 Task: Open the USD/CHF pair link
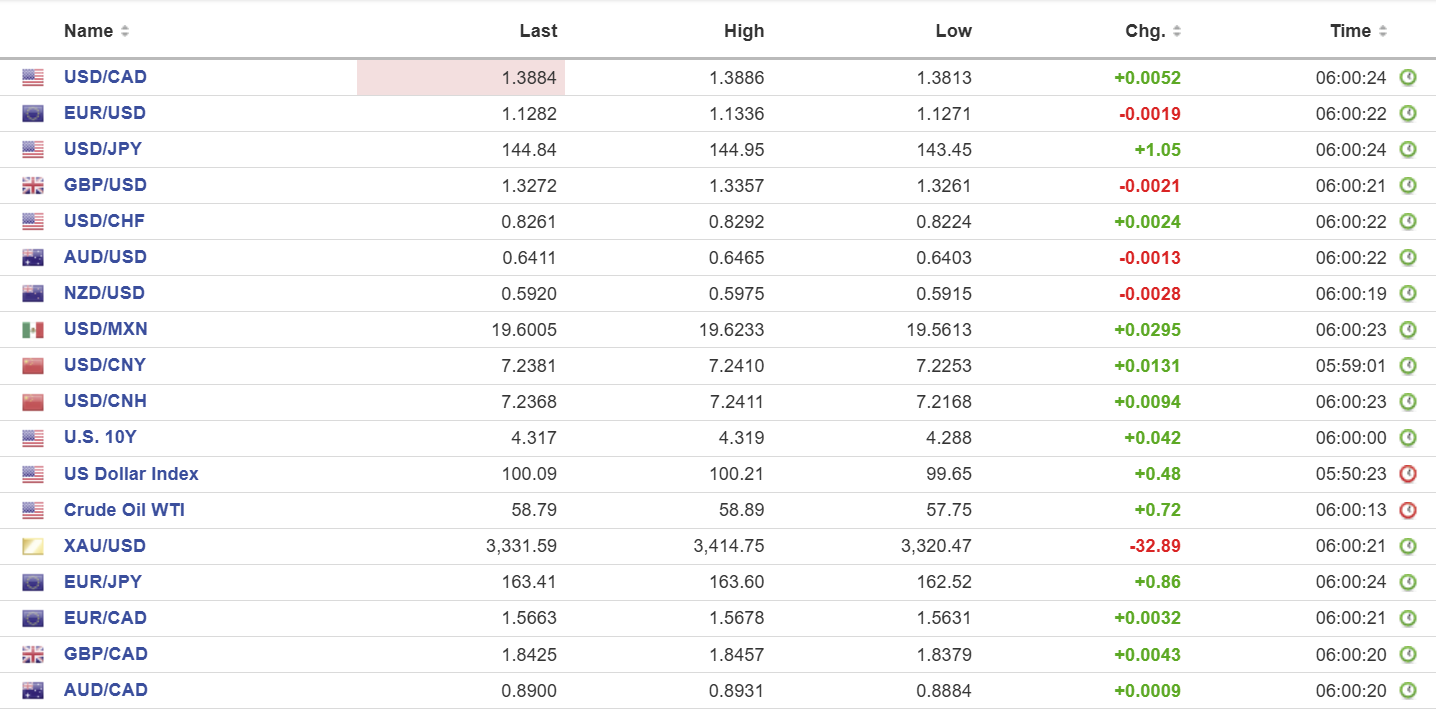[104, 221]
